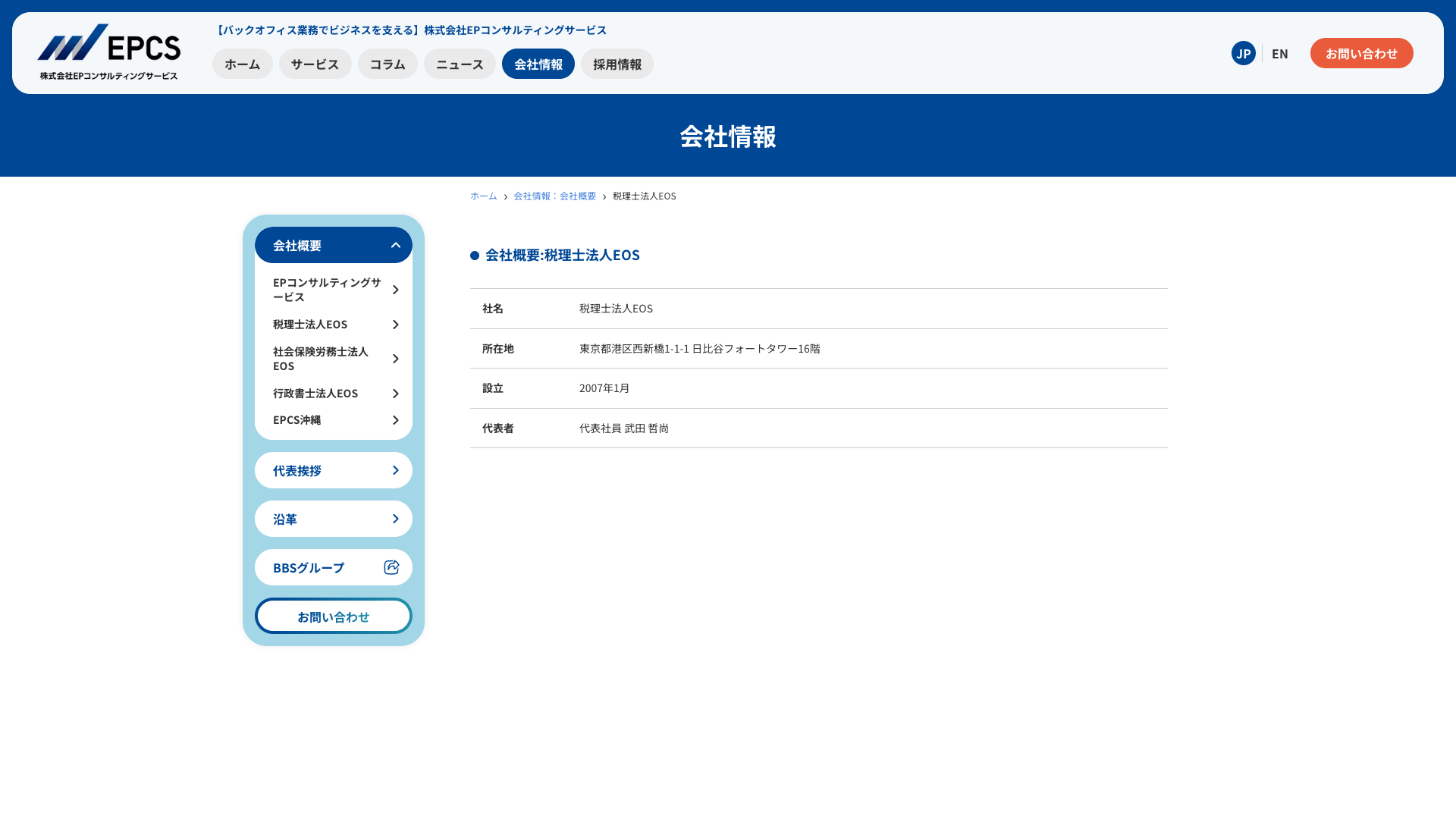Open 採用情報 navigation item
Image resolution: width=1456 pixels, height=819 pixels.
point(617,64)
